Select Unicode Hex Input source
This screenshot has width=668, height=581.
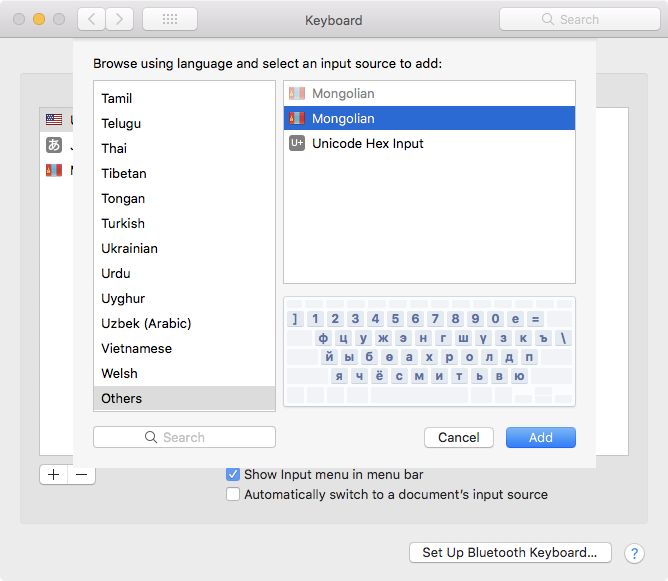pos(367,143)
